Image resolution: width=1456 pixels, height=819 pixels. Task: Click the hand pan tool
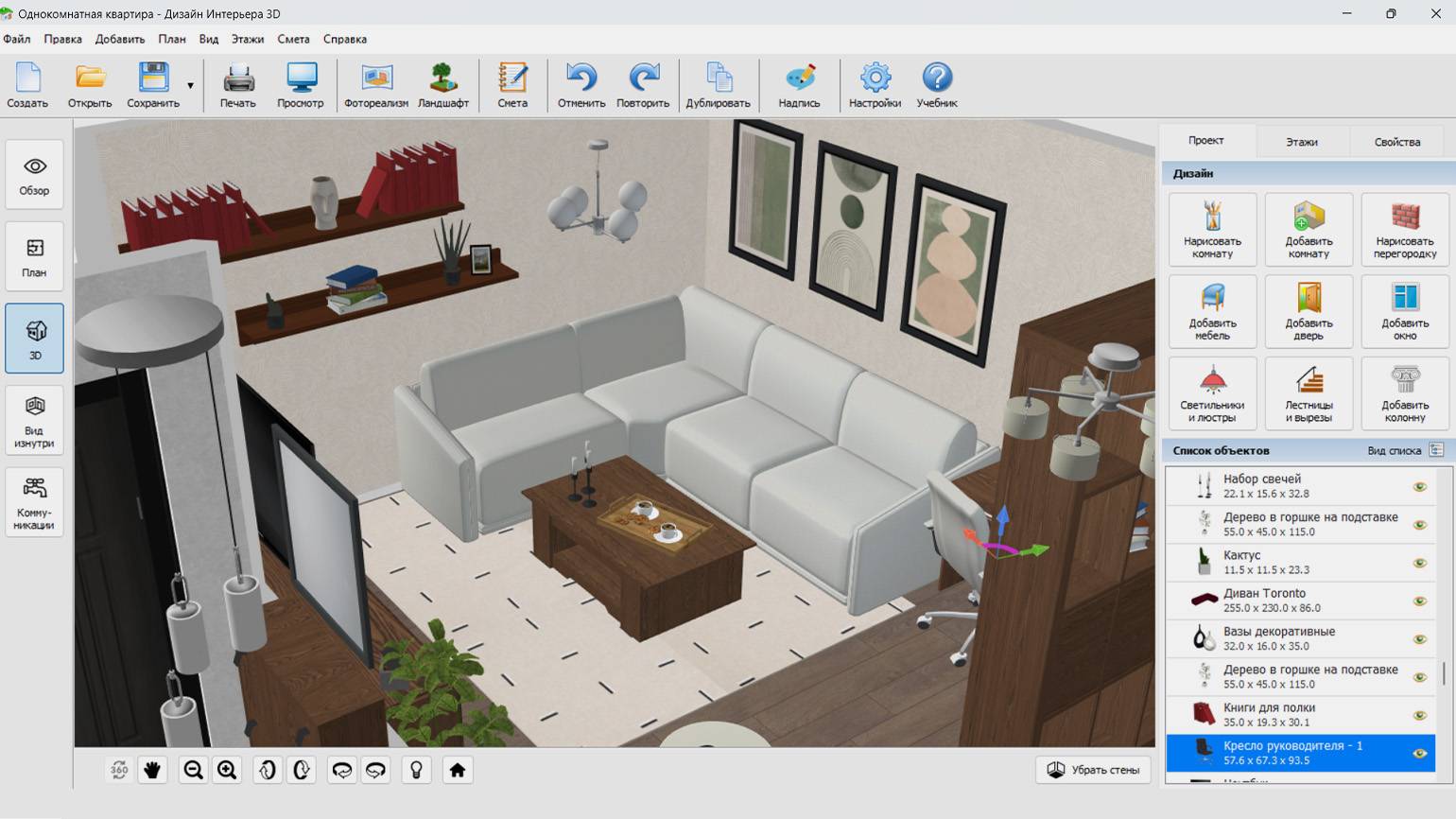152,770
